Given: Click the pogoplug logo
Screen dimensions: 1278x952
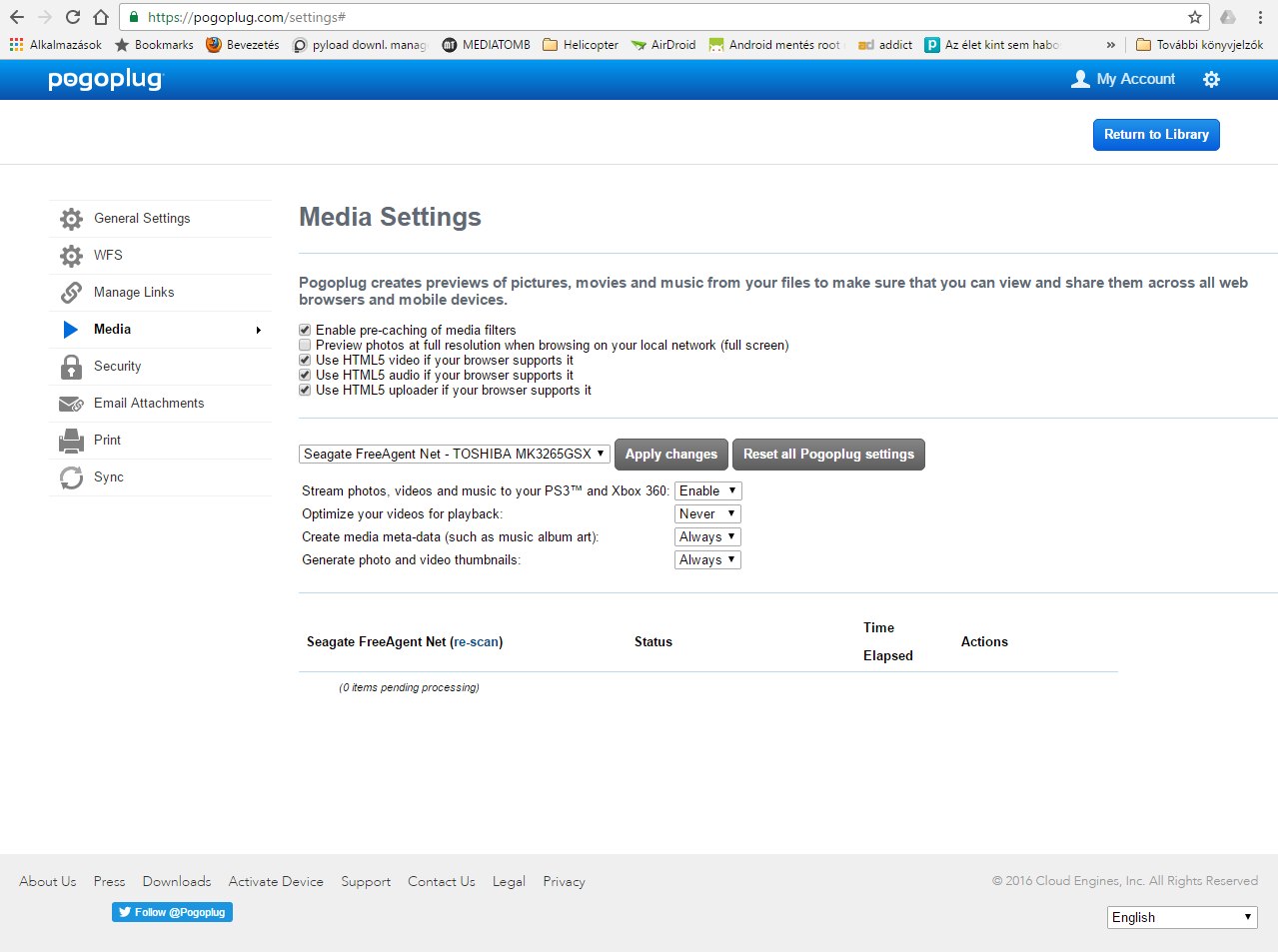Looking at the screenshot, I should pyautogui.click(x=105, y=79).
